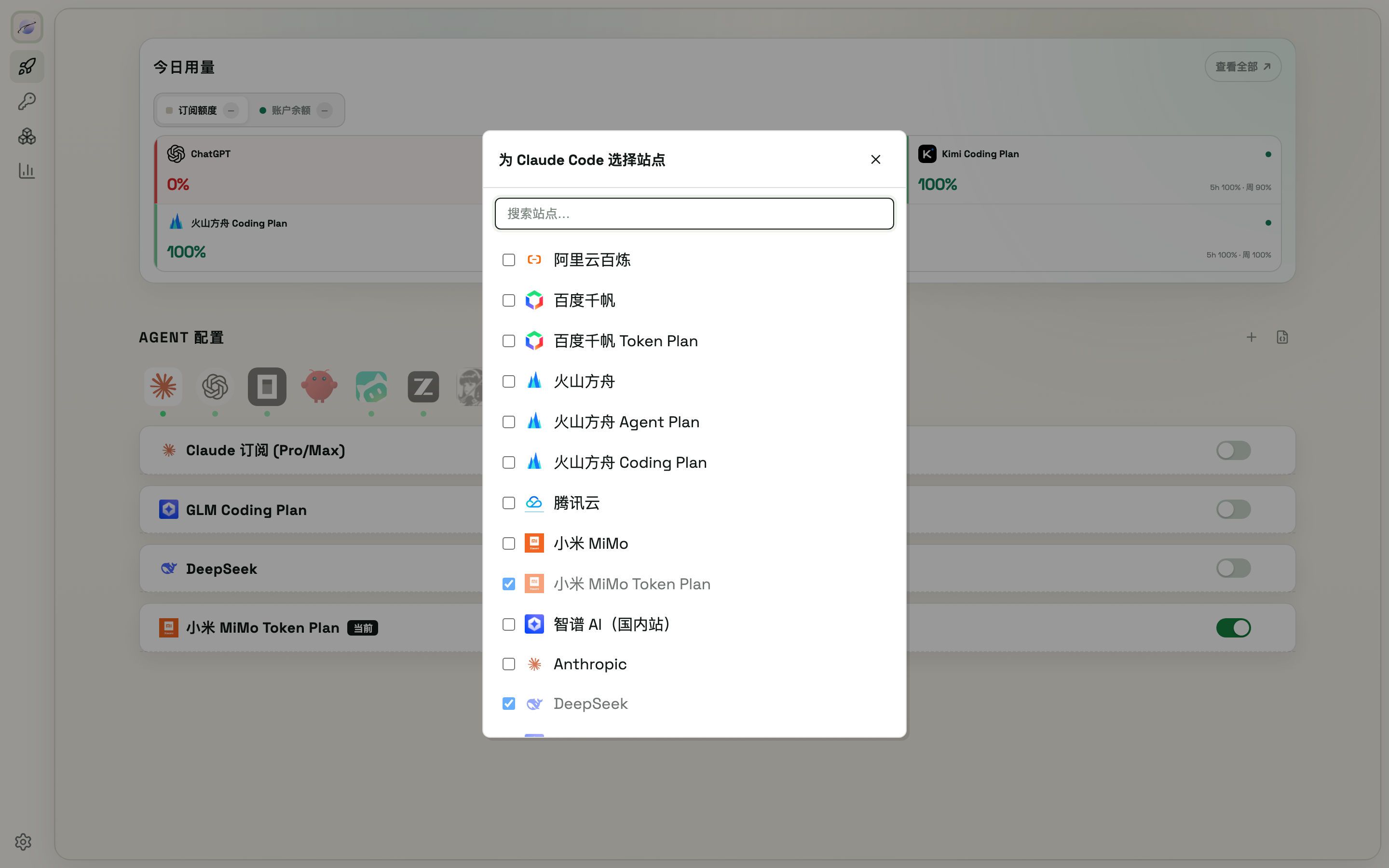Click the 火山方舟 Coding Plan usage card title
Image resolution: width=1389 pixels, height=868 pixels.
point(239,223)
